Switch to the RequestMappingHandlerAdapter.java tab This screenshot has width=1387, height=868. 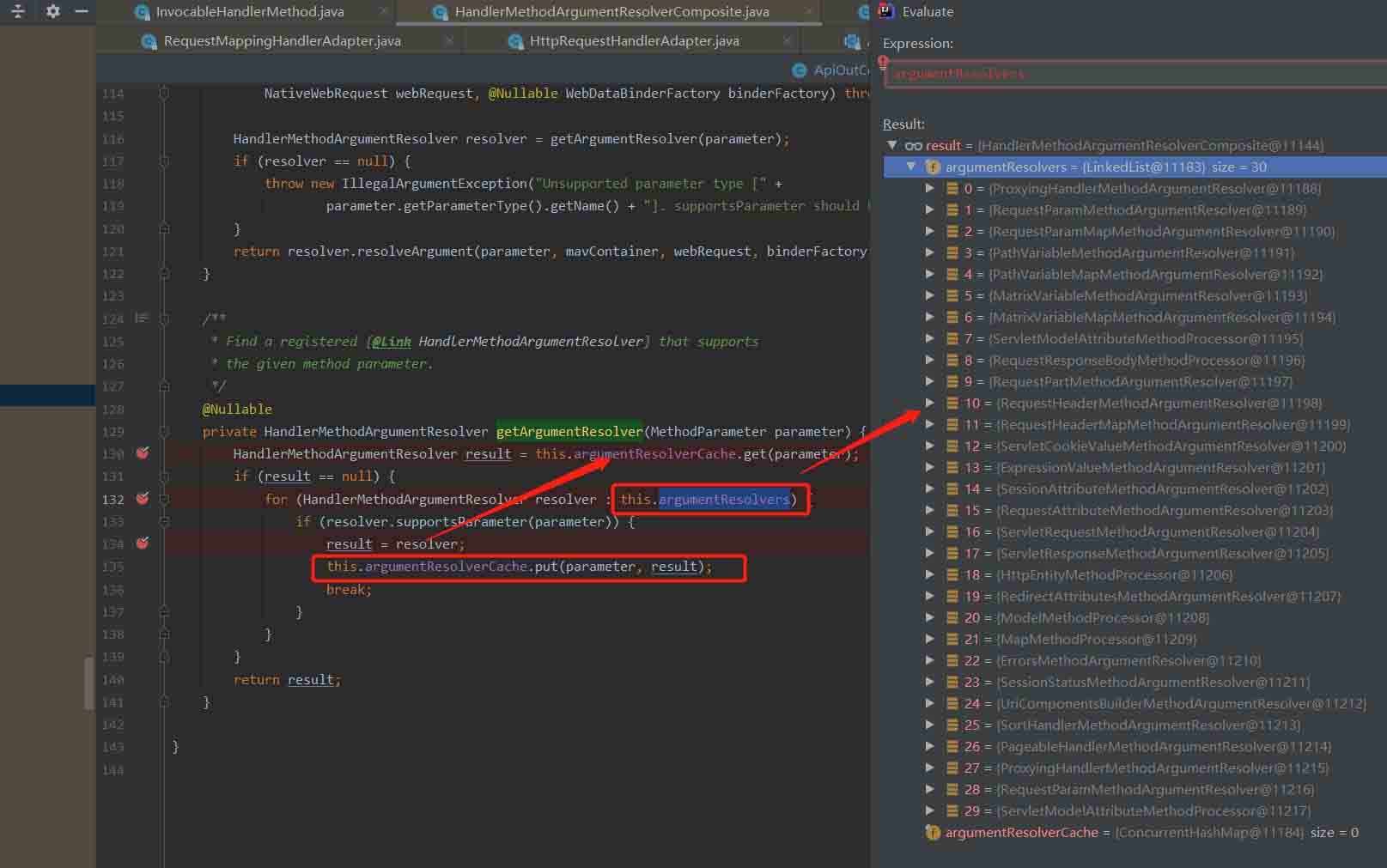pos(282,40)
